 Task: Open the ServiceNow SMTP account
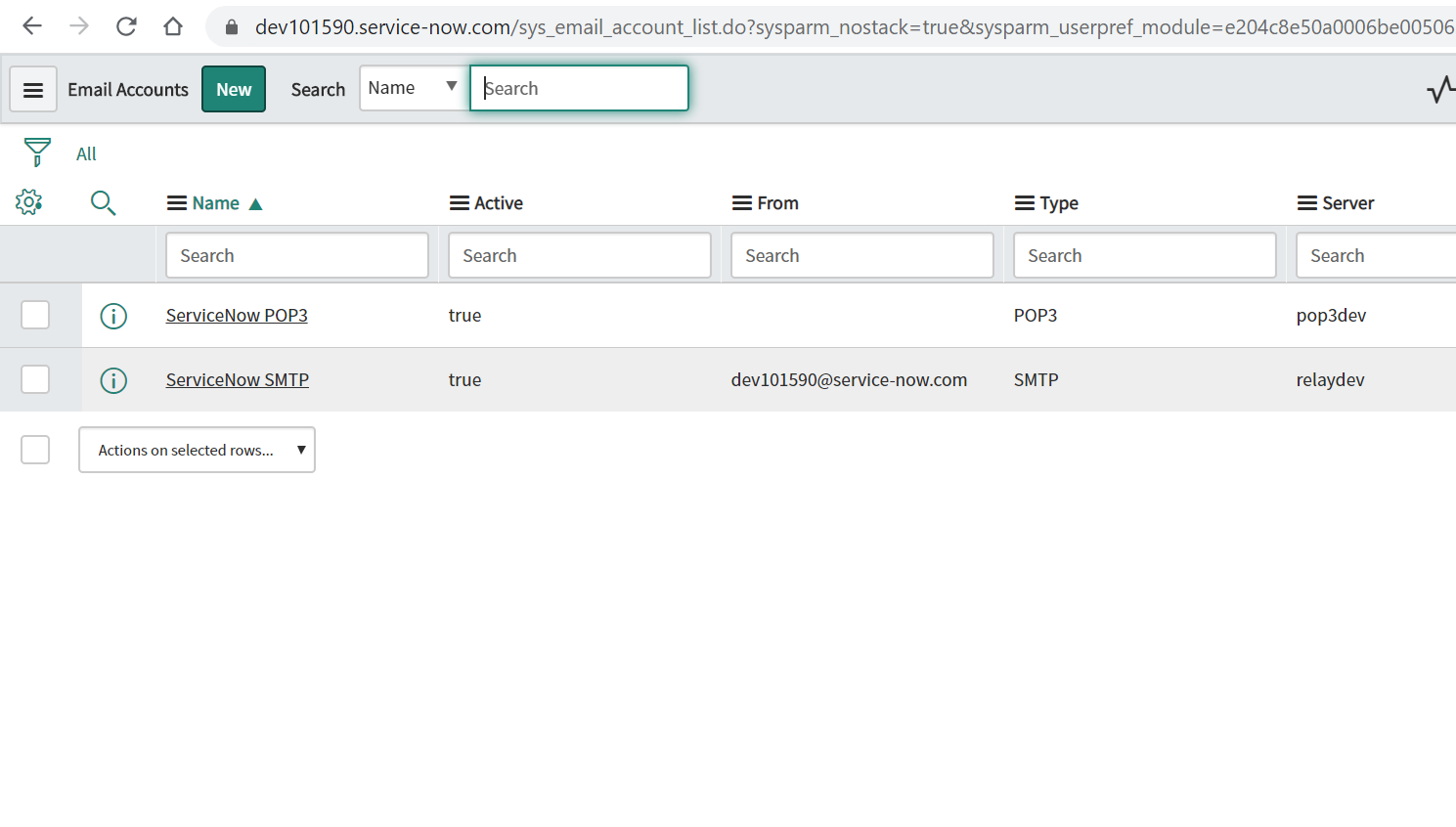(x=238, y=380)
